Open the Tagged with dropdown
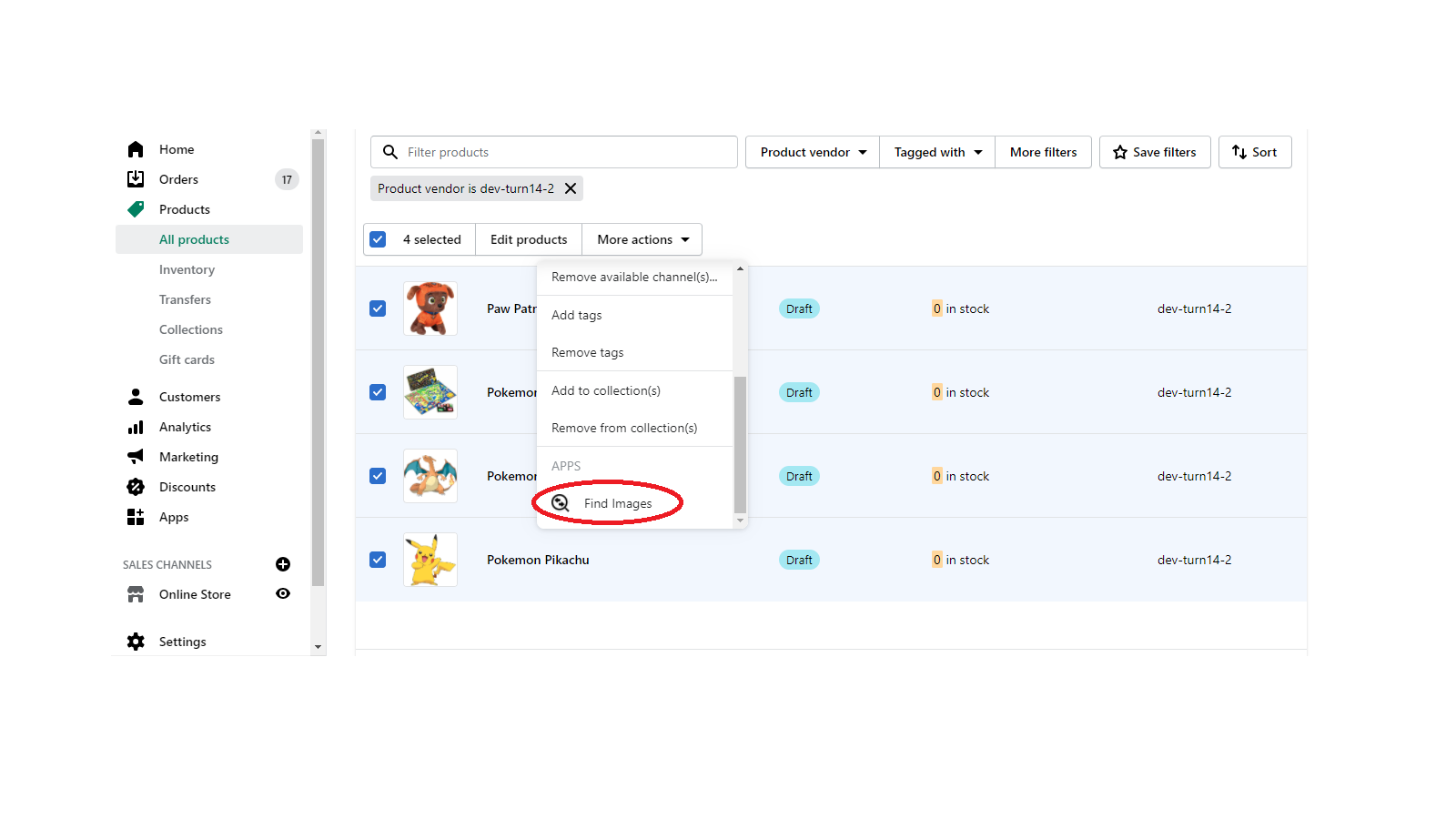 click(937, 152)
